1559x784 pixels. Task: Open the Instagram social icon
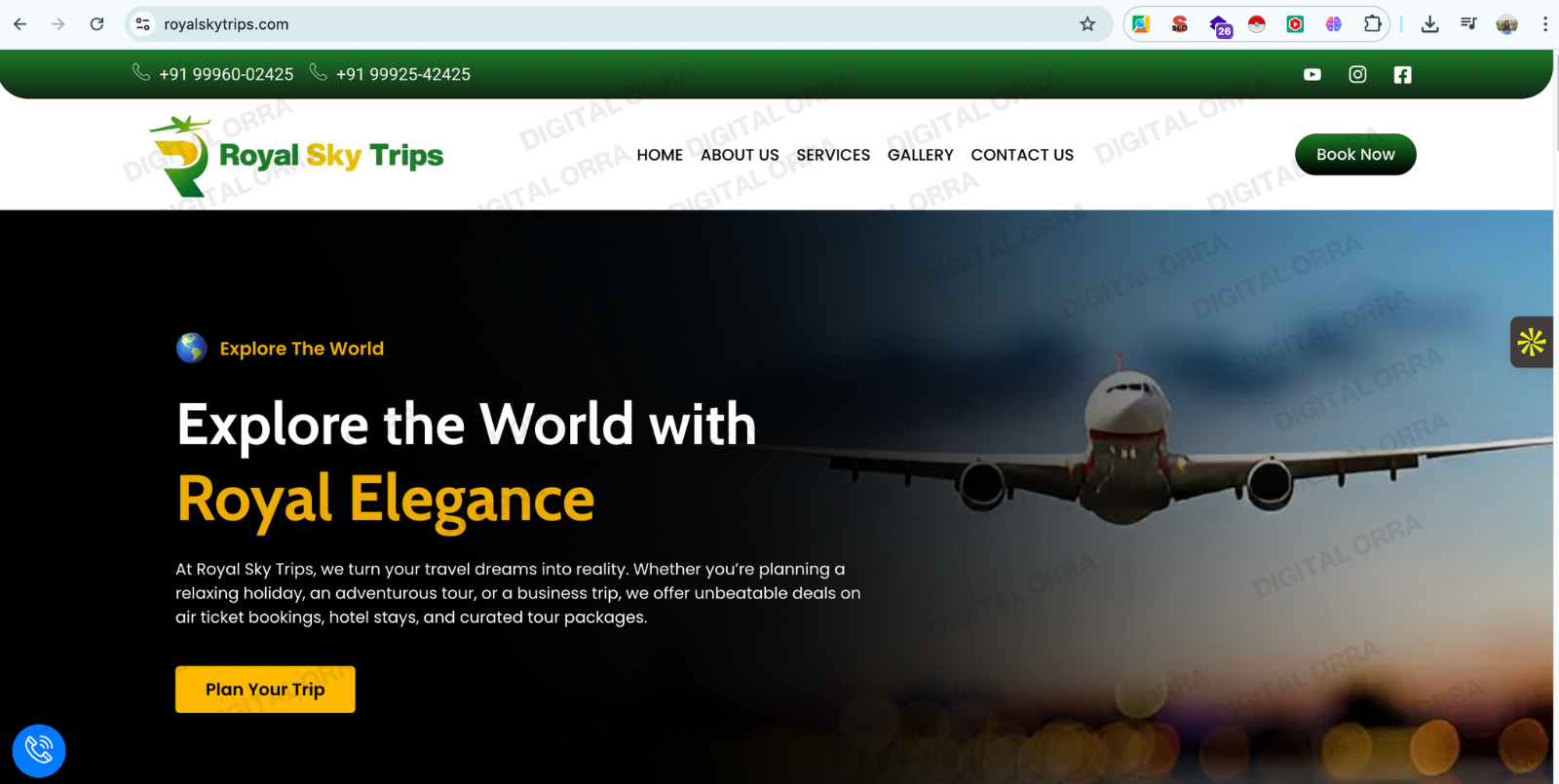point(1357,75)
